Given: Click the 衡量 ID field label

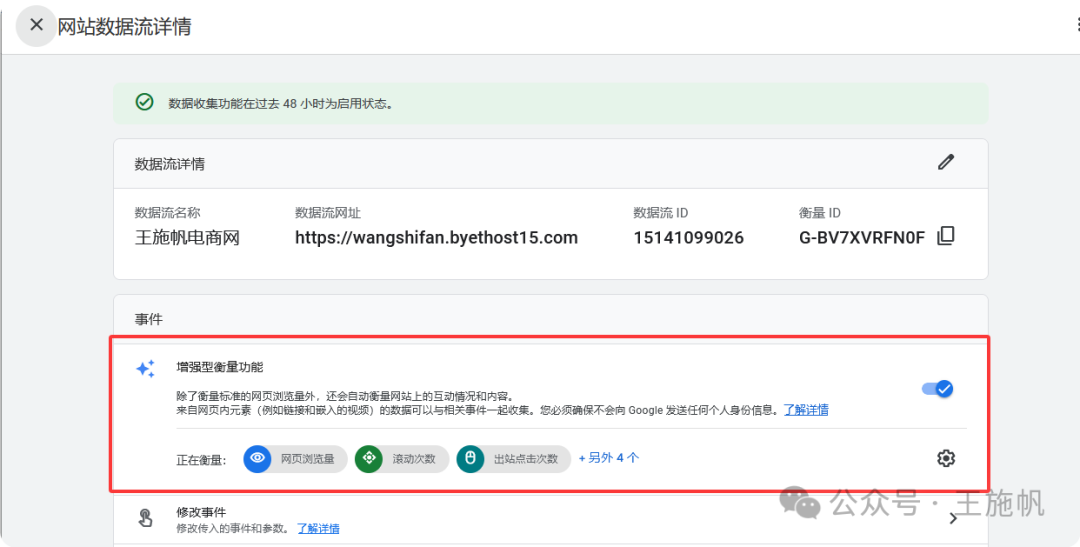Looking at the screenshot, I should tap(820, 213).
